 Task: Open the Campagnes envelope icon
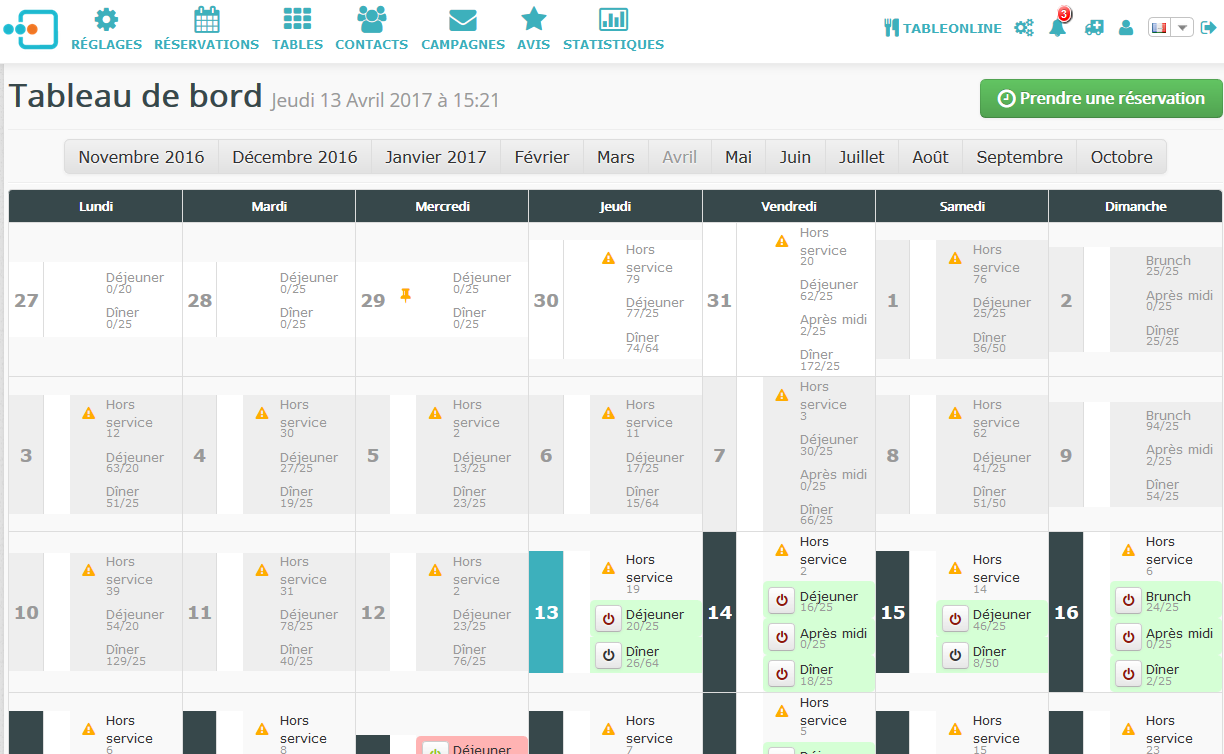coord(462,20)
